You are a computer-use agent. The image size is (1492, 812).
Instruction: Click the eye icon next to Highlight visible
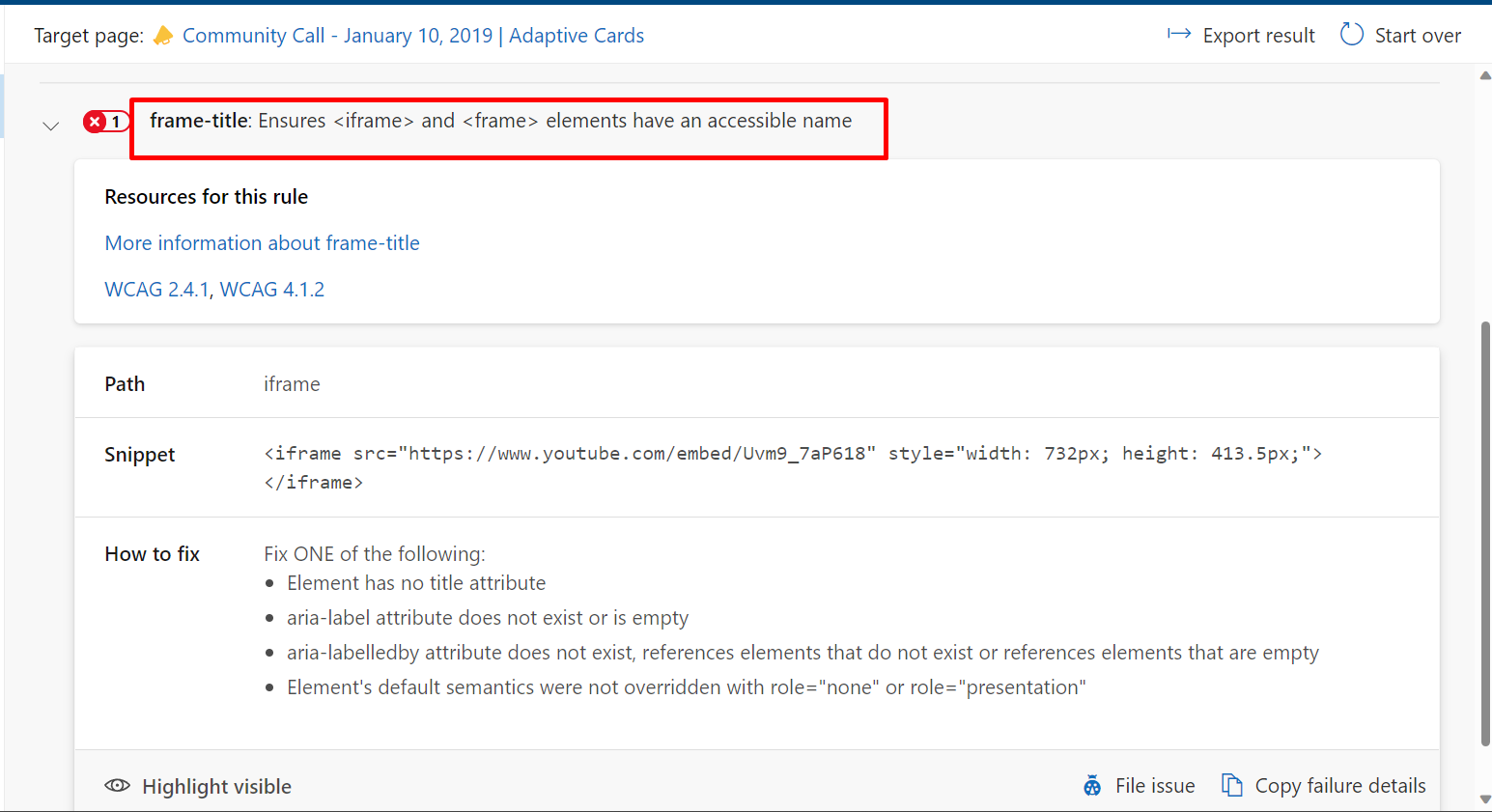[117, 786]
